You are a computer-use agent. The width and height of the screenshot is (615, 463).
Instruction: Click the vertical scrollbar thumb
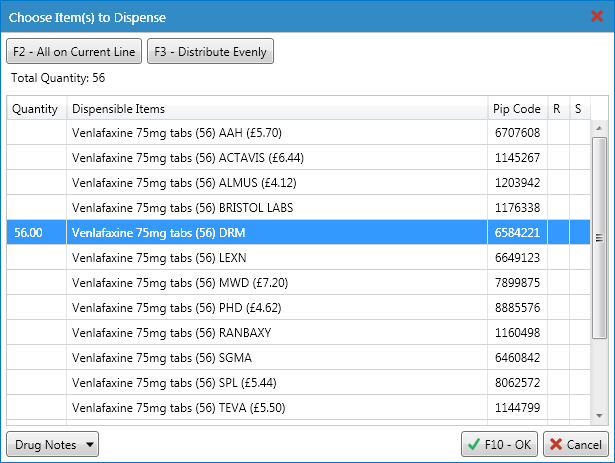[x=599, y=237]
